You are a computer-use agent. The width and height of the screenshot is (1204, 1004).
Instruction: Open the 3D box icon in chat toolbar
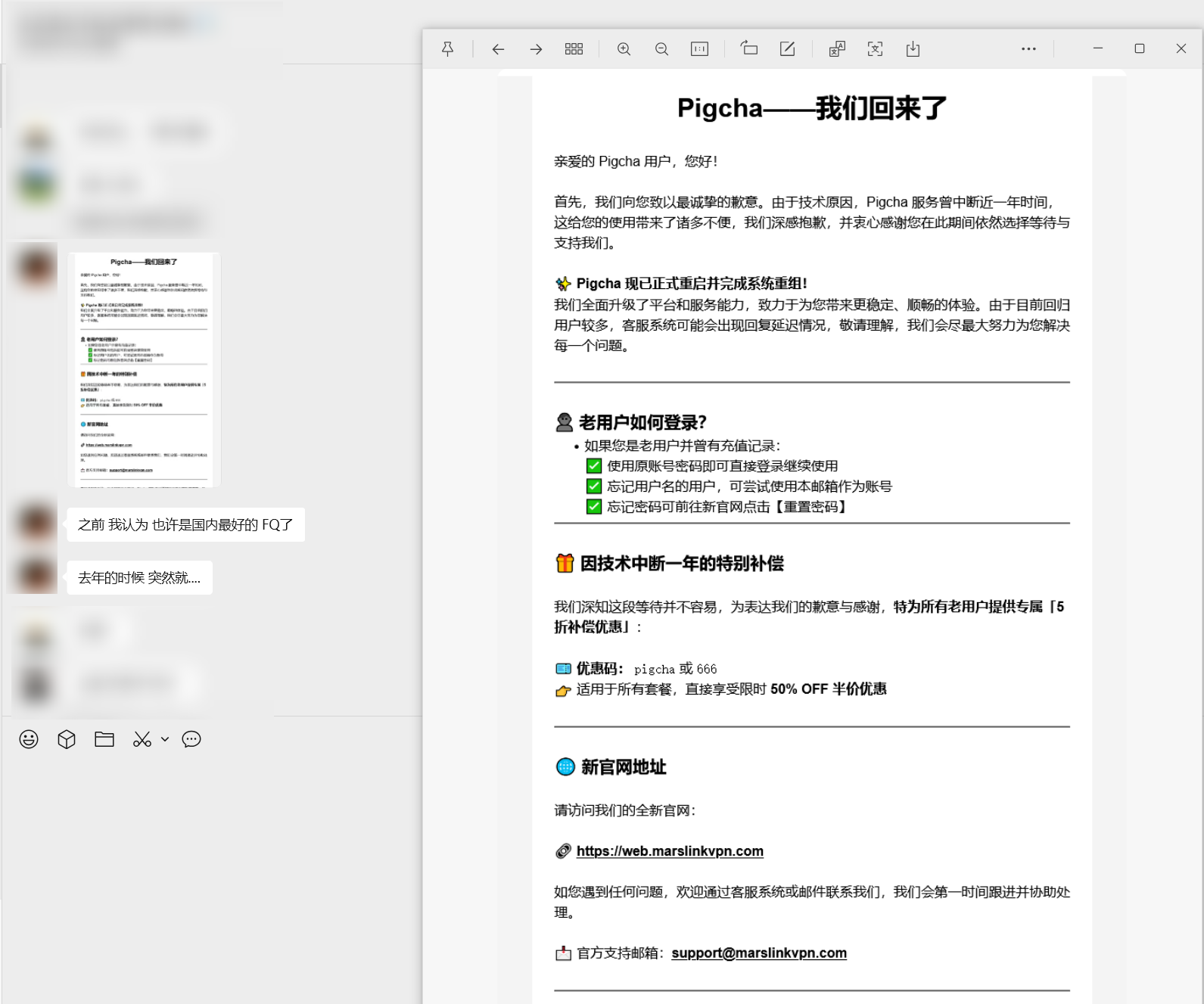(67, 739)
